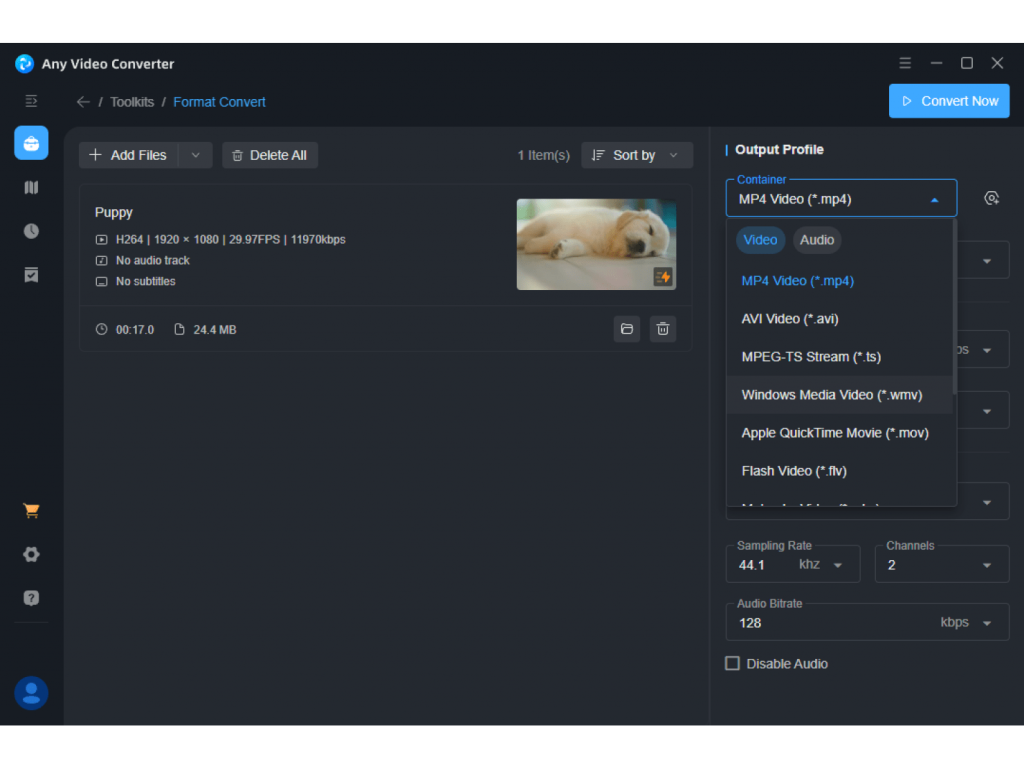Open the history clock sidebar icon

click(x=31, y=231)
